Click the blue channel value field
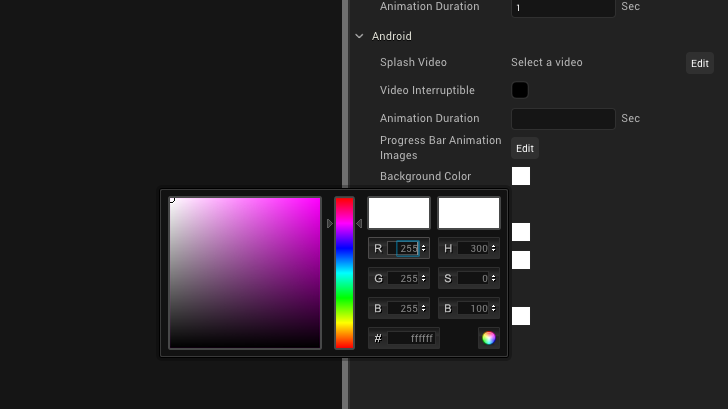This screenshot has width=728, height=409. click(403, 308)
